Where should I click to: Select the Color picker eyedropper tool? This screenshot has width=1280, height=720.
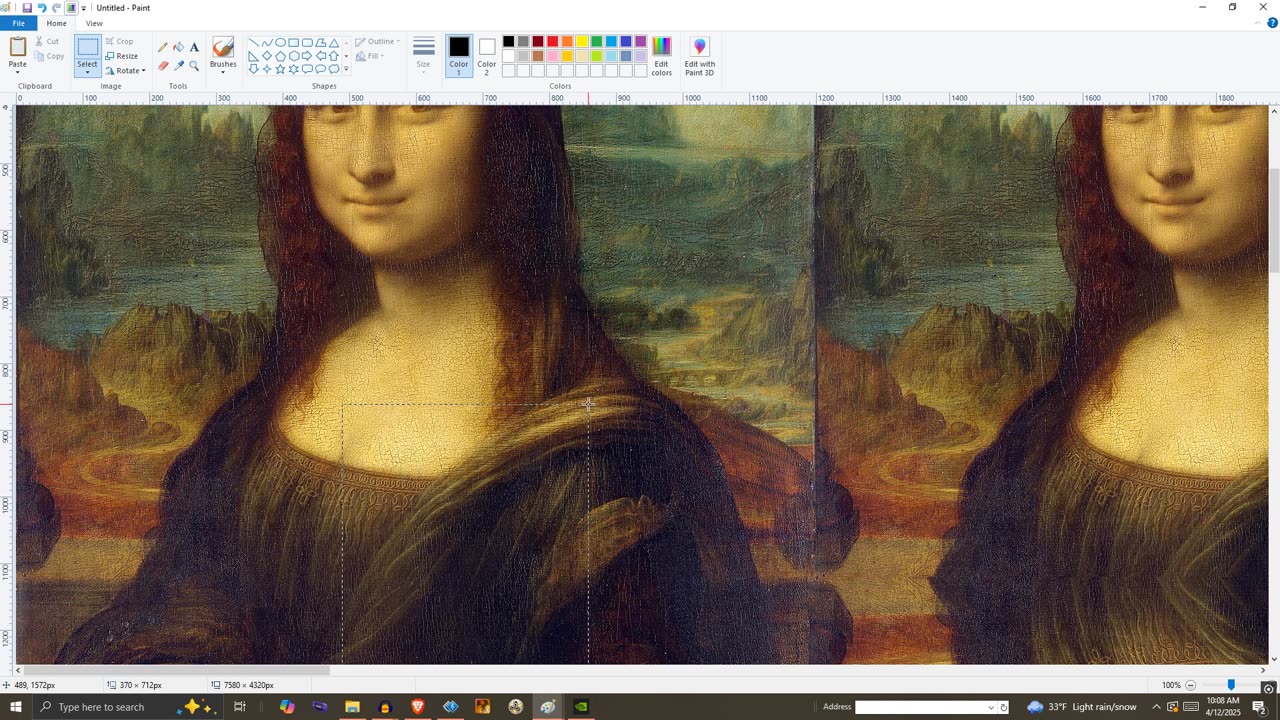pyautogui.click(x=178, y=66)
